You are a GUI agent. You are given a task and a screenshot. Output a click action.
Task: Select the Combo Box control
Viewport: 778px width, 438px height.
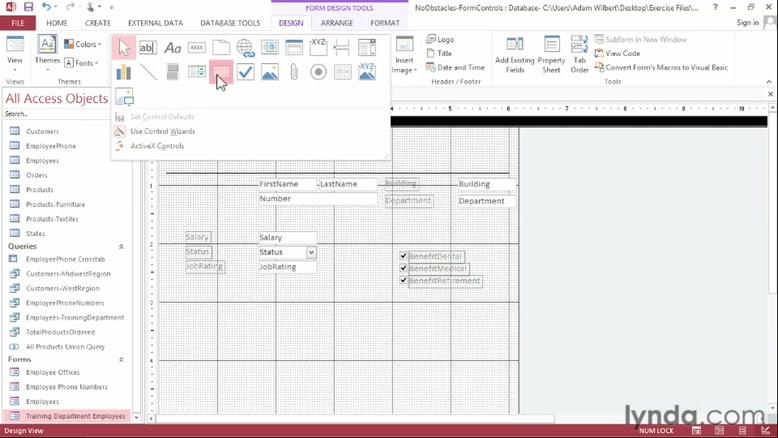coord(367,48)
